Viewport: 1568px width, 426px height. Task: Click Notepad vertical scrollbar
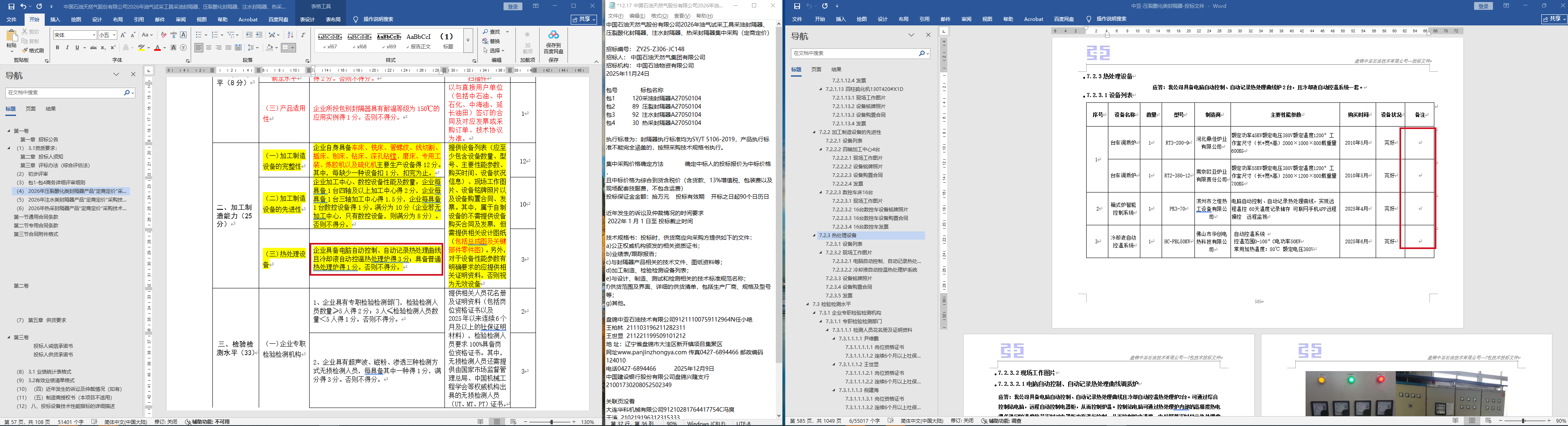click(779, 219)
